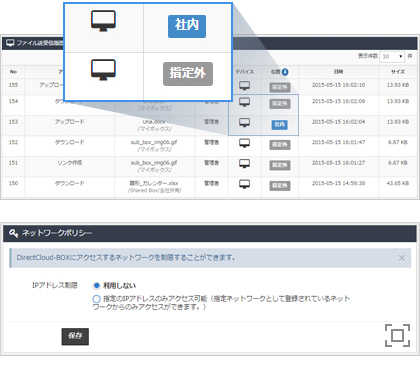Click the device monitor icon in row 154
The width and height of the screenshot is (420, 370).
pos(245,102)
